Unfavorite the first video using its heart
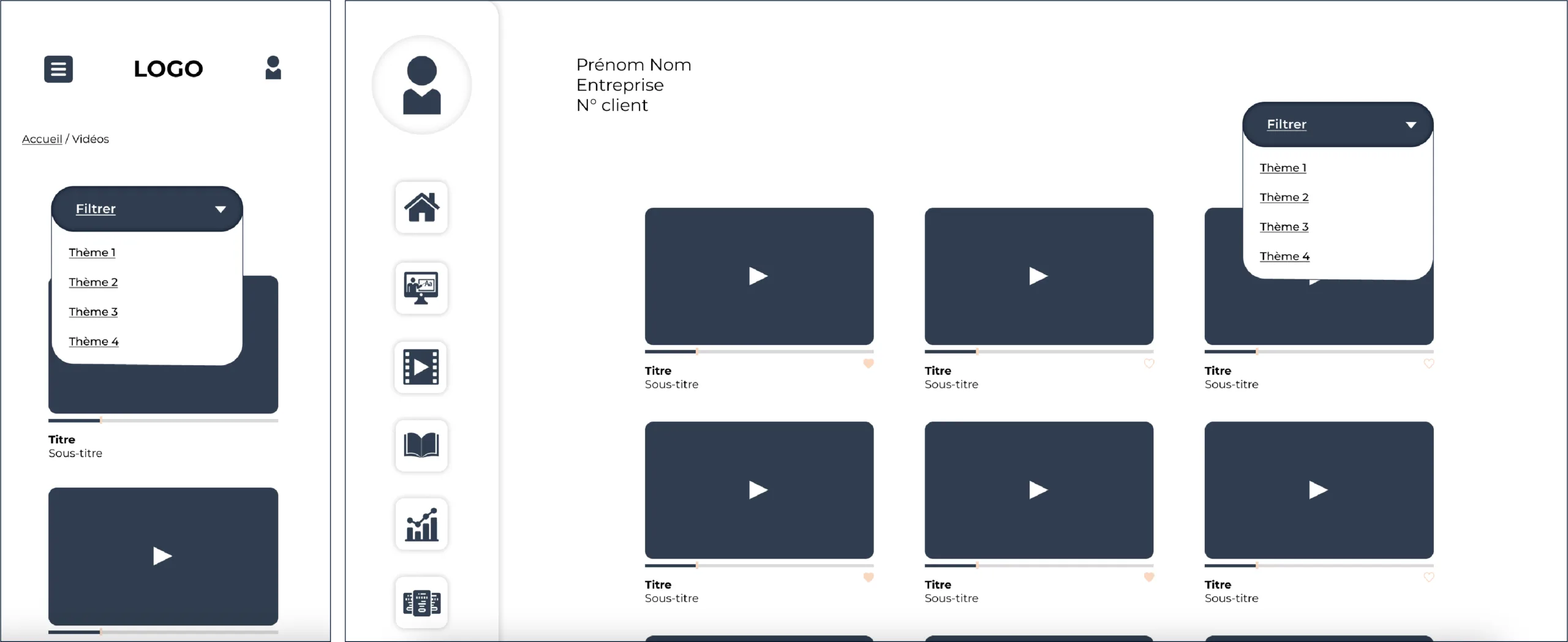 click(868, 363)
